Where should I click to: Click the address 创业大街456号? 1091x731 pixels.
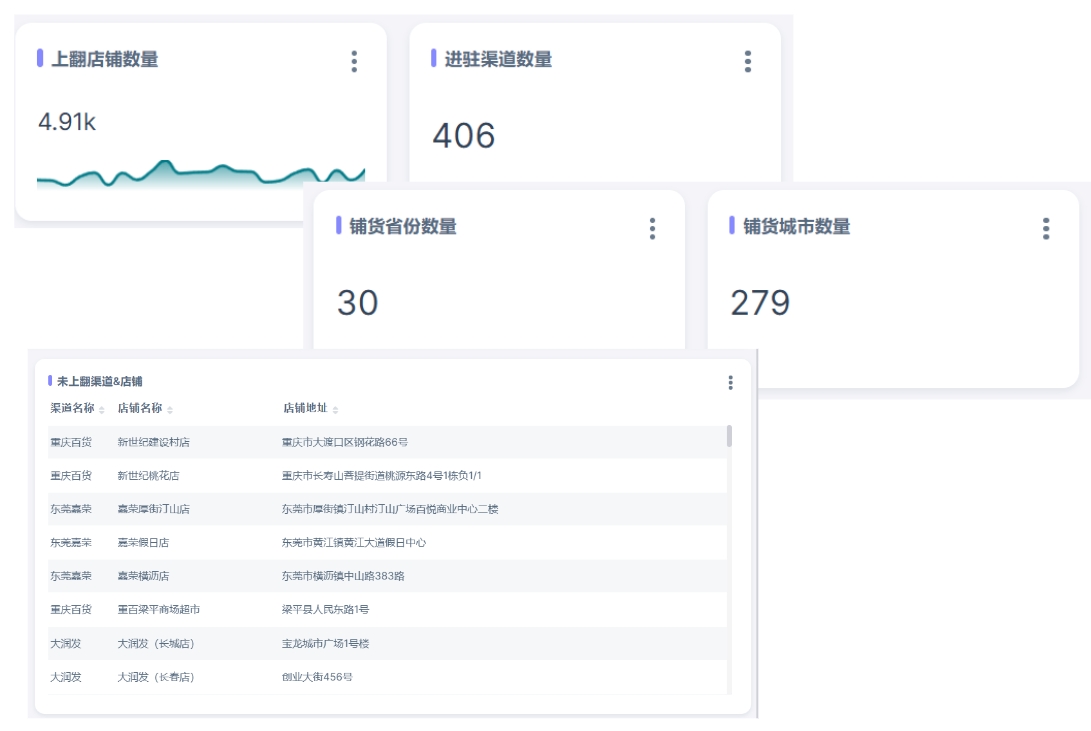317,677
